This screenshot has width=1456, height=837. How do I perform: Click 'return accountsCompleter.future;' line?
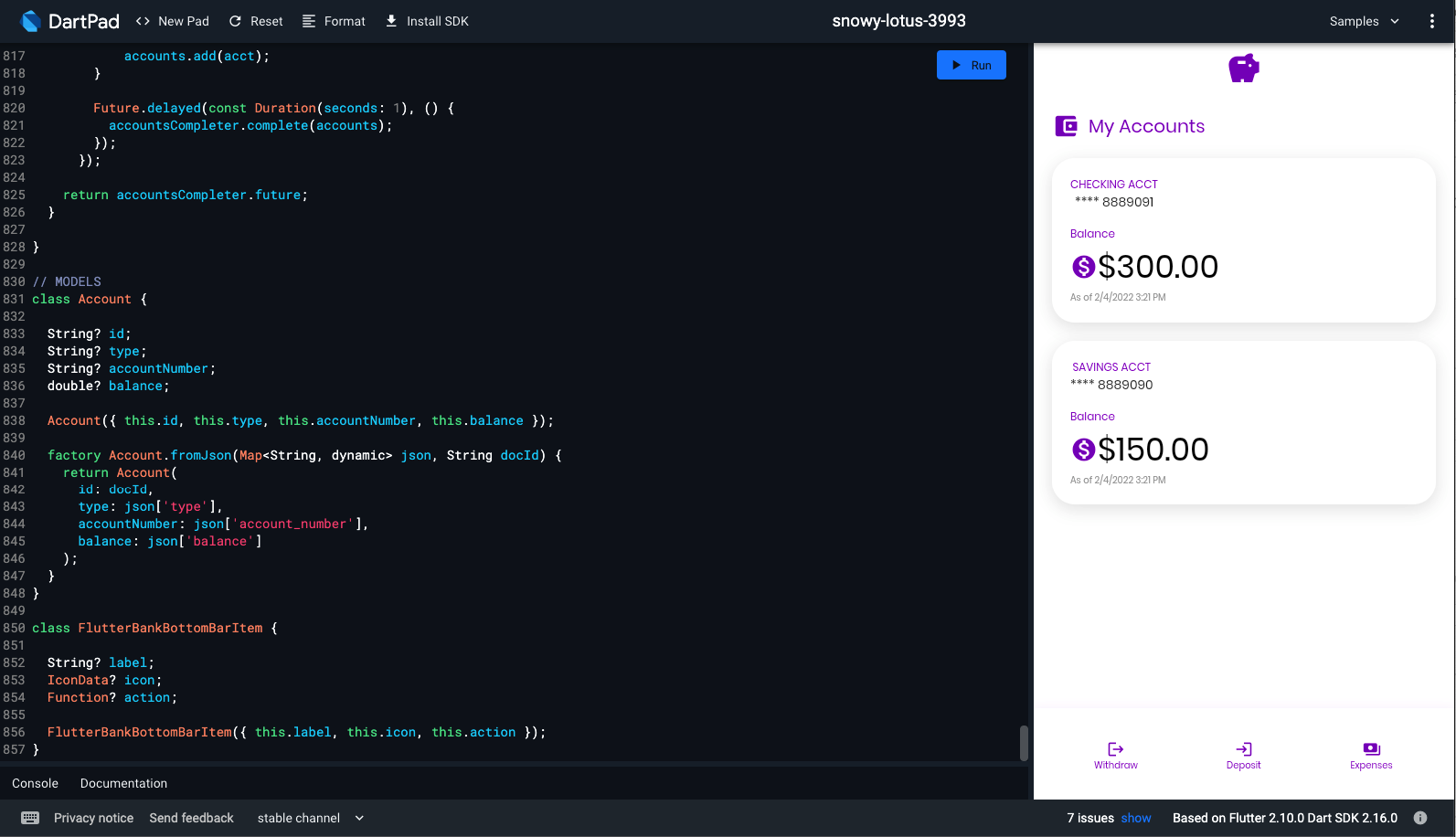[x=186, y=195]
